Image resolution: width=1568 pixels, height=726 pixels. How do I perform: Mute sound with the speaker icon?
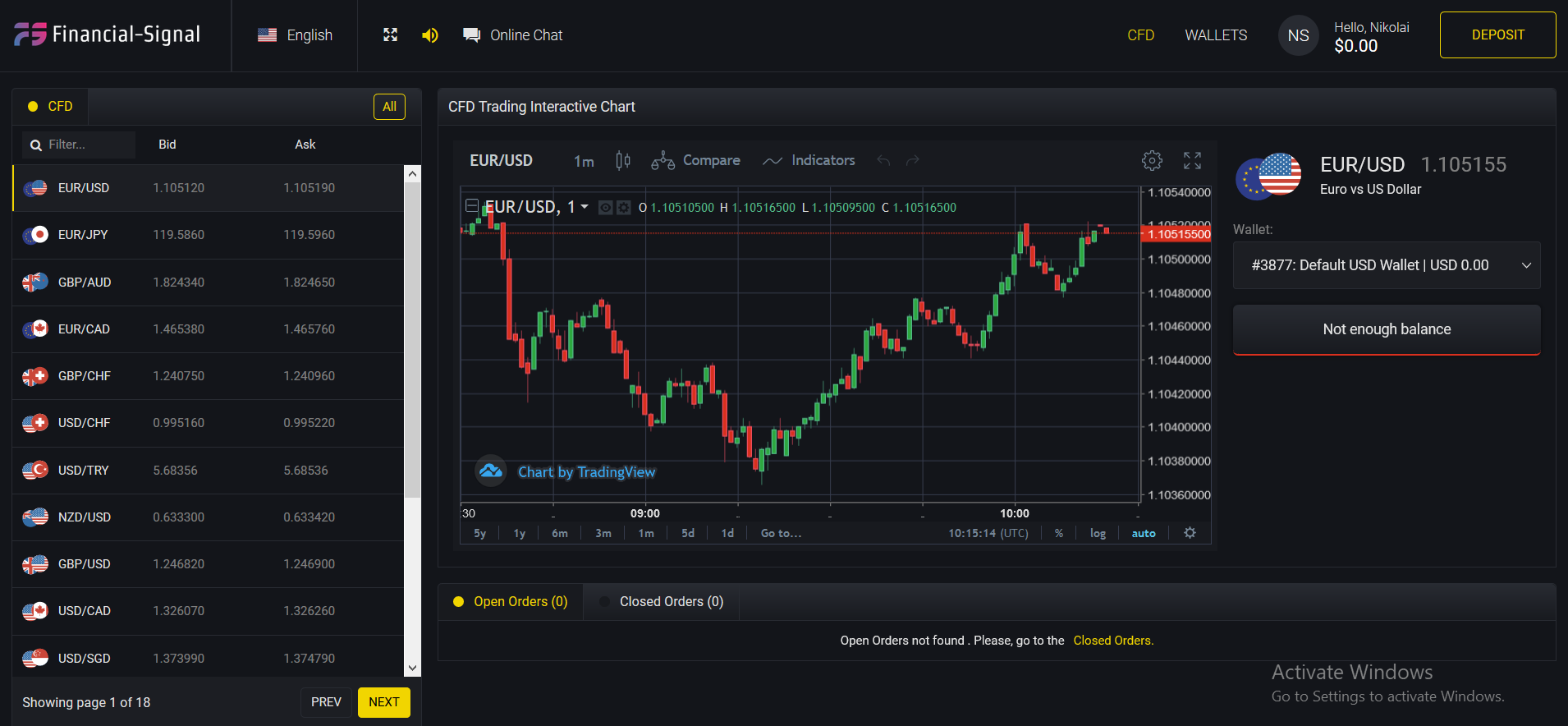(430, 35)
